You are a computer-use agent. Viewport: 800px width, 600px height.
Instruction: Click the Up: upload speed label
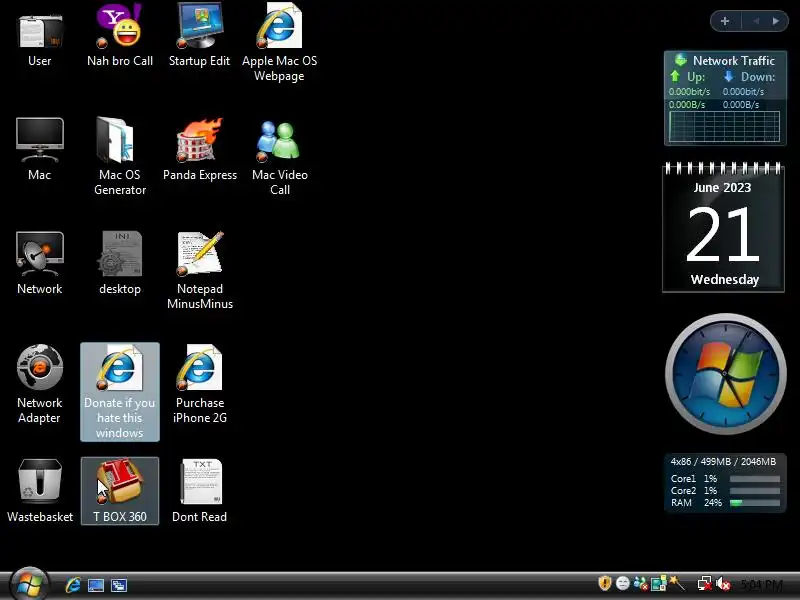(696, 77)
